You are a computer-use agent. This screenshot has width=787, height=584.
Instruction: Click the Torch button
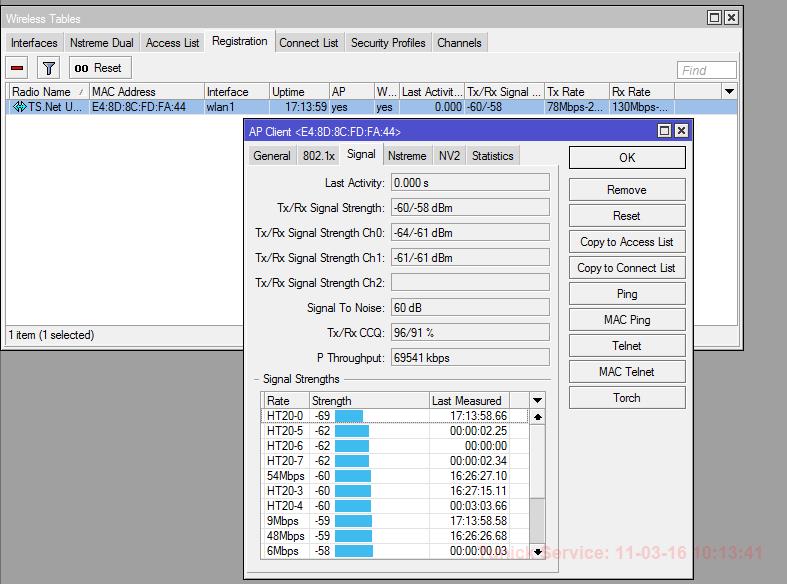627,398
